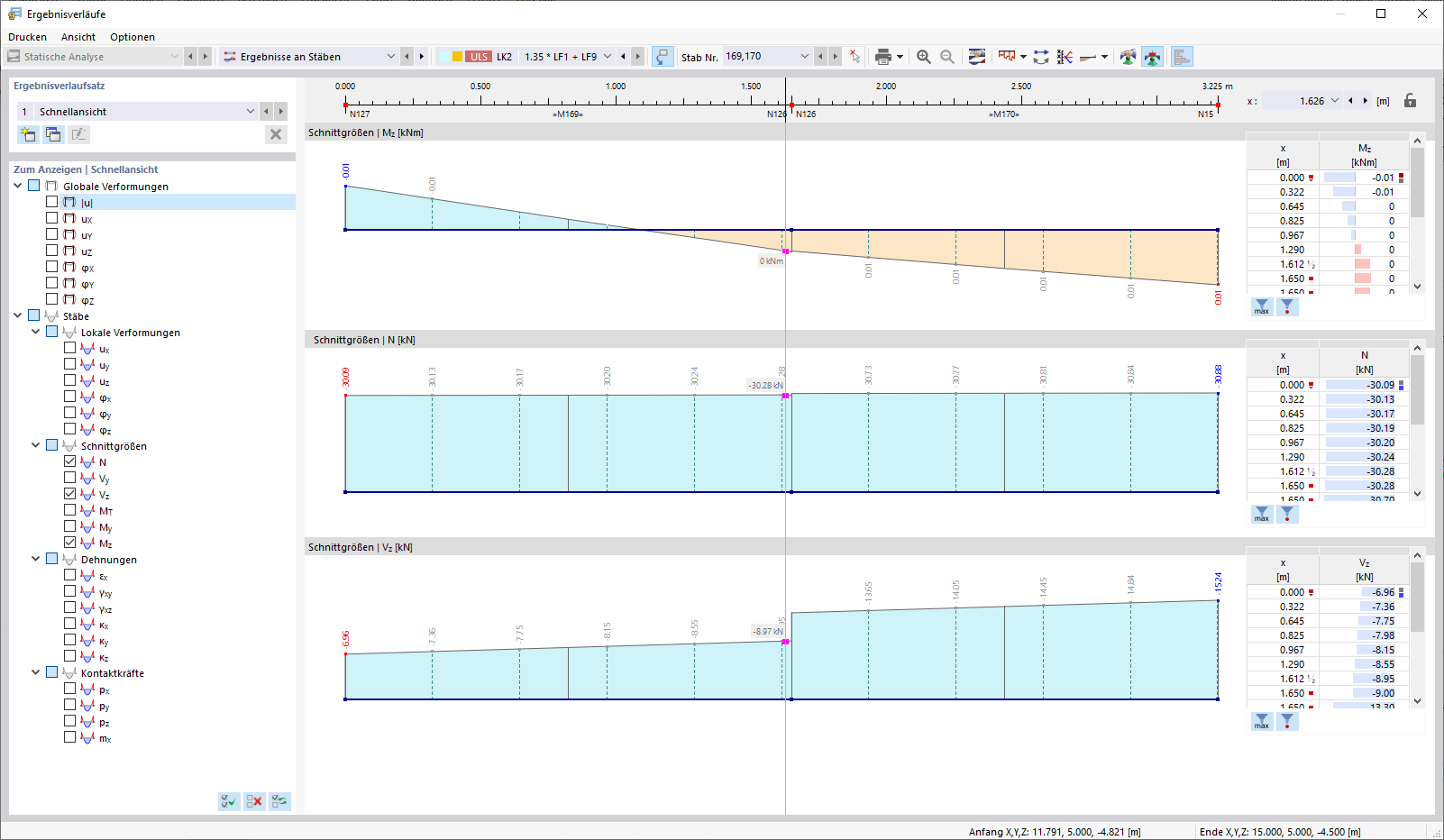Collapse the Stäbe tree node
Screen dimensions: 1444x840
click(x=18, y=315)
